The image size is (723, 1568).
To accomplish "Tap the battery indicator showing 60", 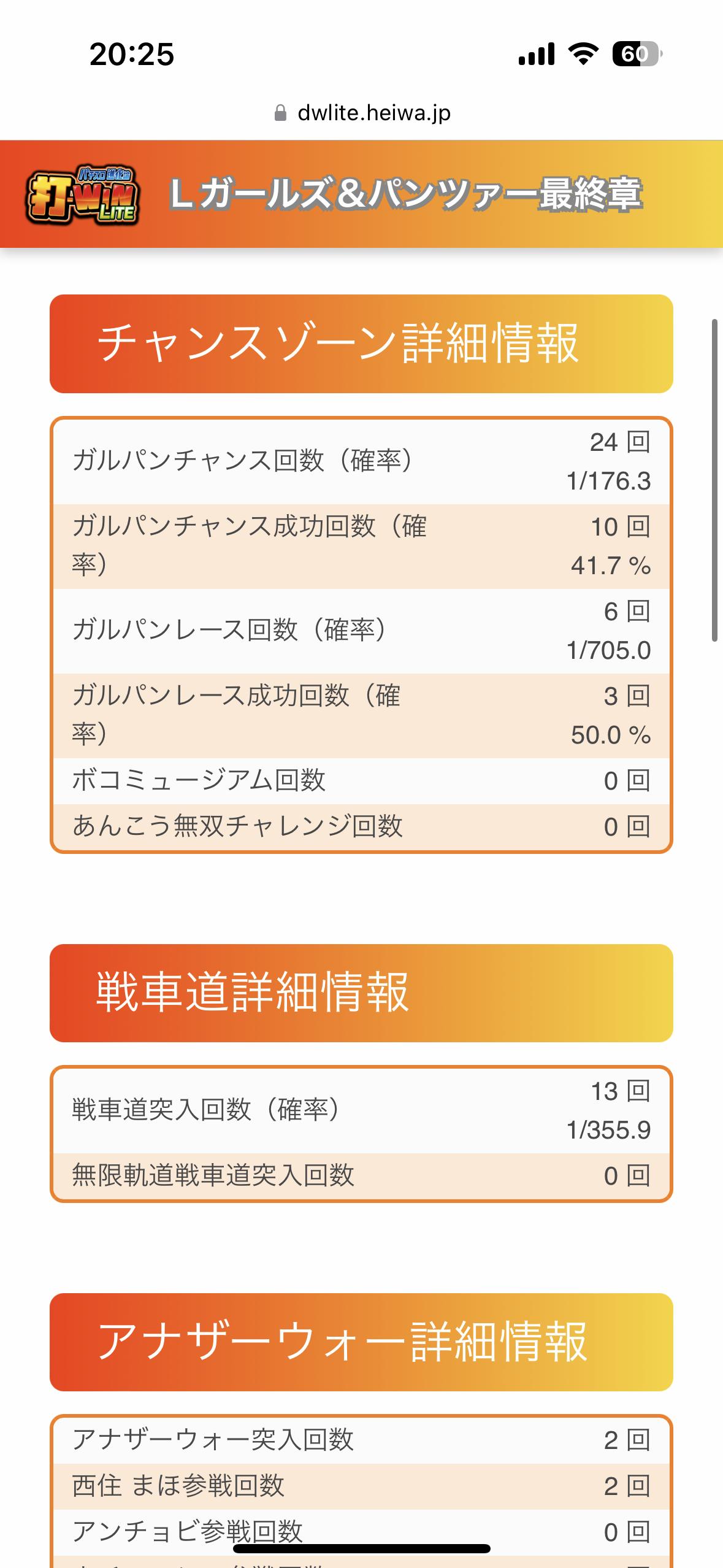I will point(637,54).
